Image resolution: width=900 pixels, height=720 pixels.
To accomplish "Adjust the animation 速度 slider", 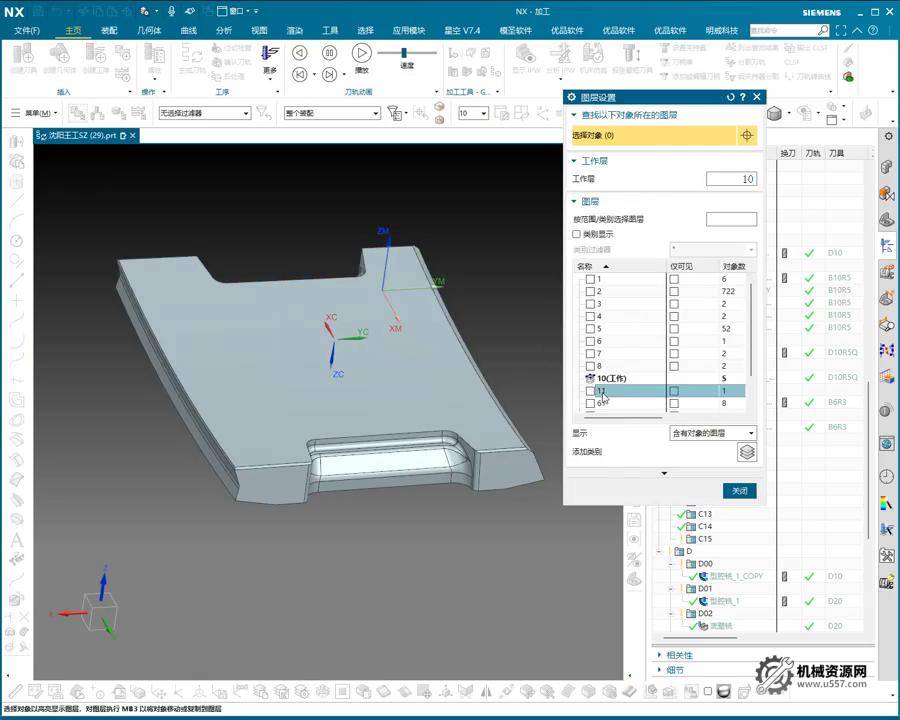I will click(x=404, y=53).
